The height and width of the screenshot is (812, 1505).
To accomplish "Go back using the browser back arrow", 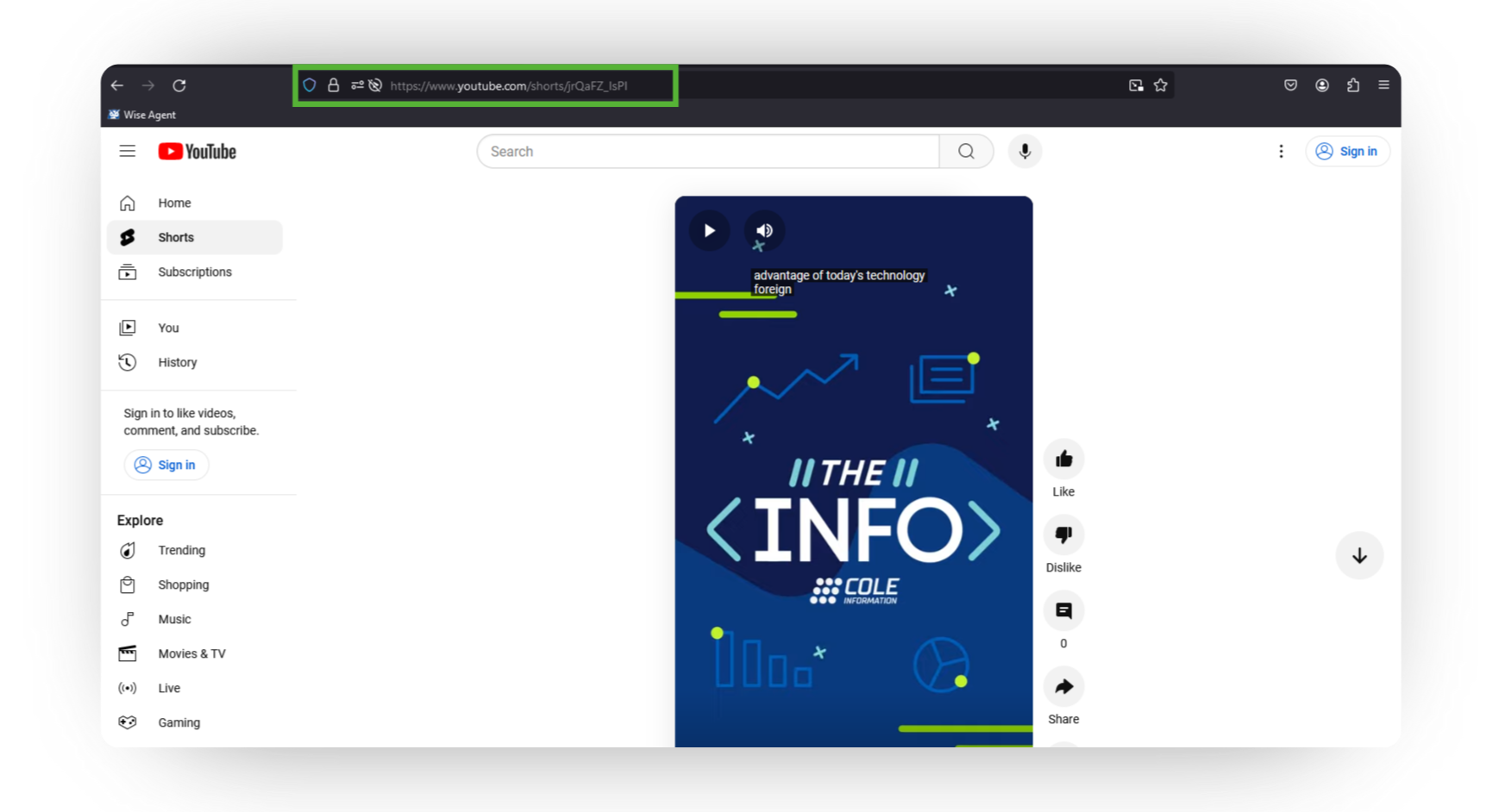I will point(117,85).
